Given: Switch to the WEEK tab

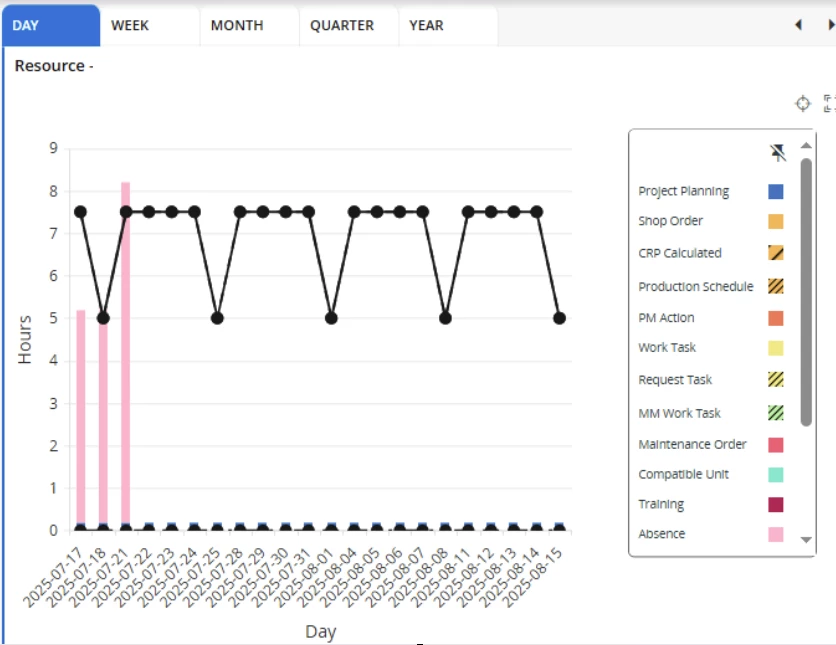Looking at the screenshot, I should 130,26.
